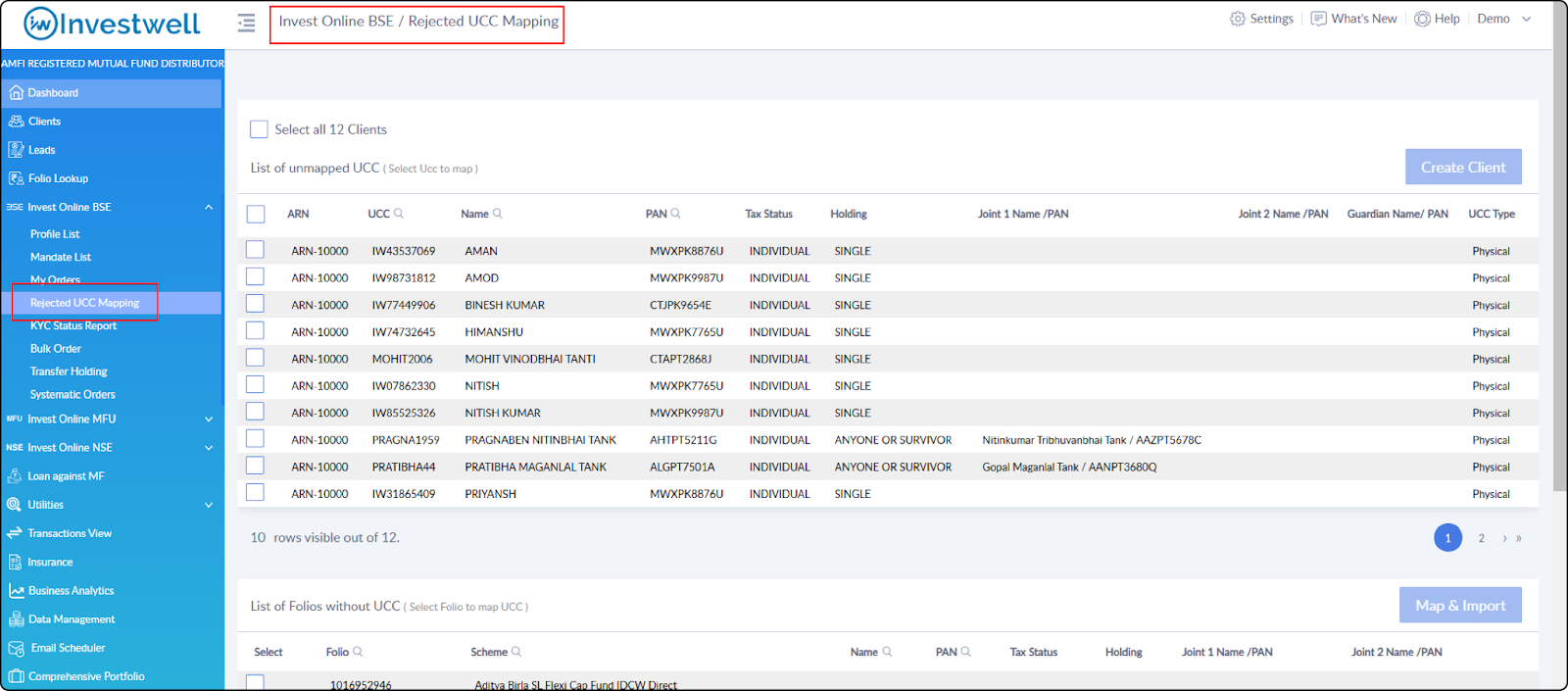Select the HIMANSHU row checkbox
The image size is (1568, 691).
coord(255,331)
